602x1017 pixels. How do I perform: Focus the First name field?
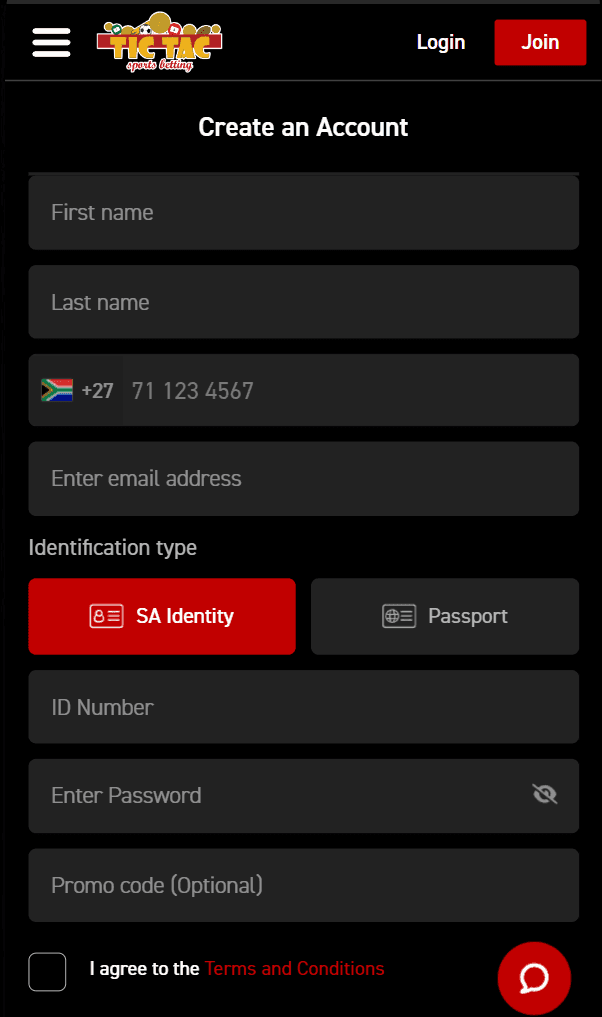click(303, 212)
